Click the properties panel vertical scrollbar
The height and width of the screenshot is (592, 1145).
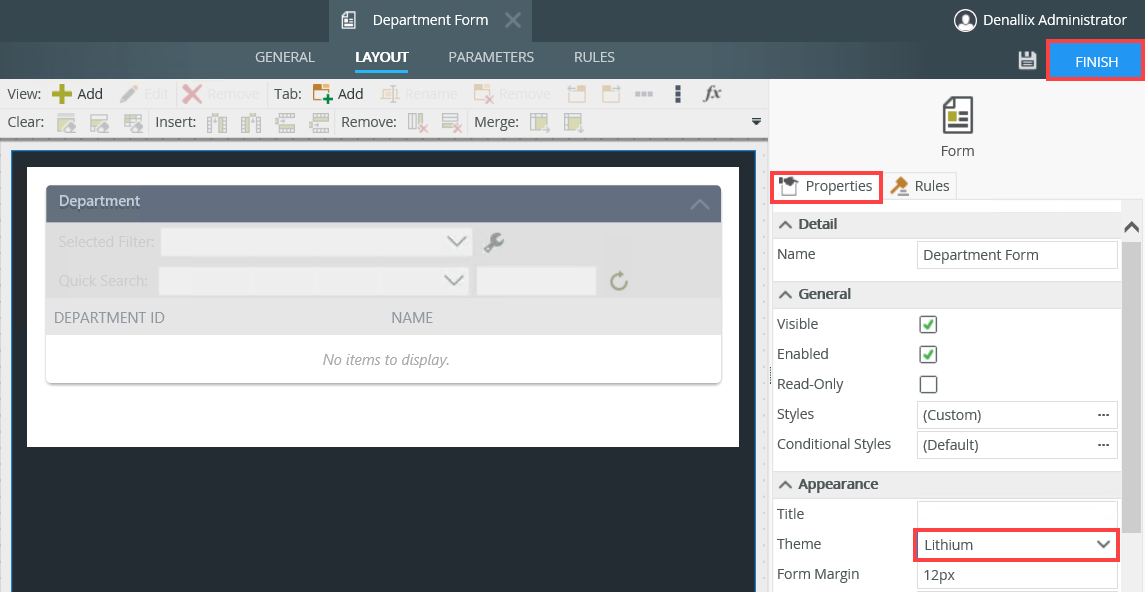[1131, 380]
